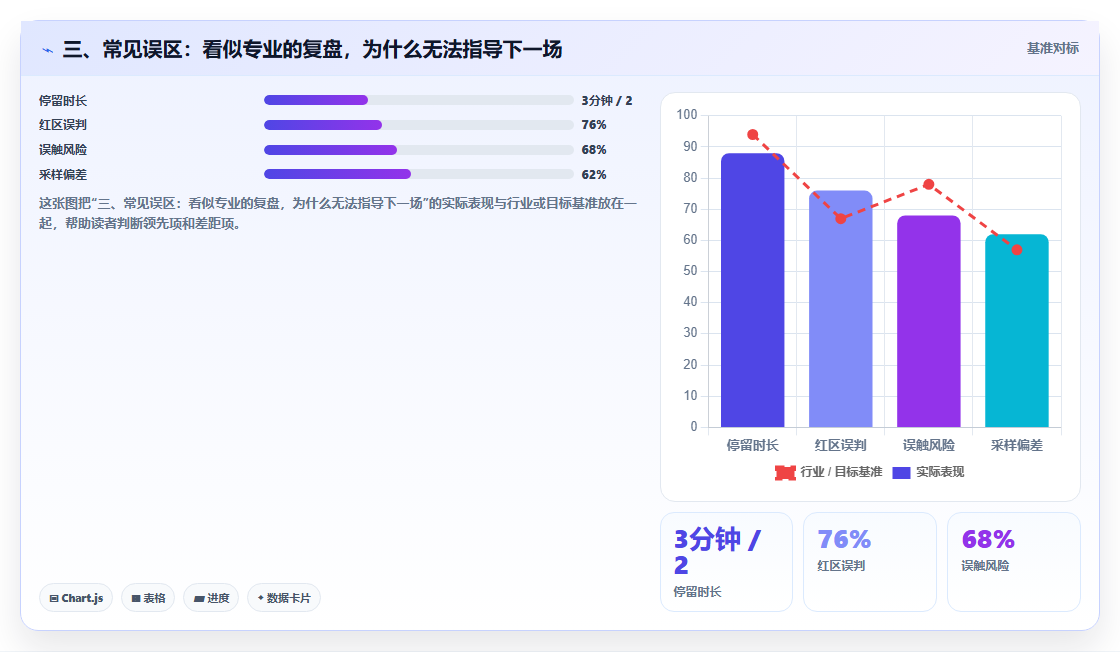Toggle the 实际表现 legend item

[x=928, y=472]
